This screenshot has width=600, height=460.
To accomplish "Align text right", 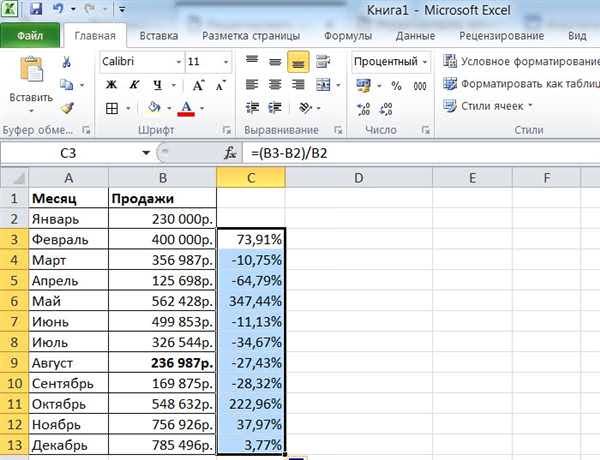I will pos(298,85).
